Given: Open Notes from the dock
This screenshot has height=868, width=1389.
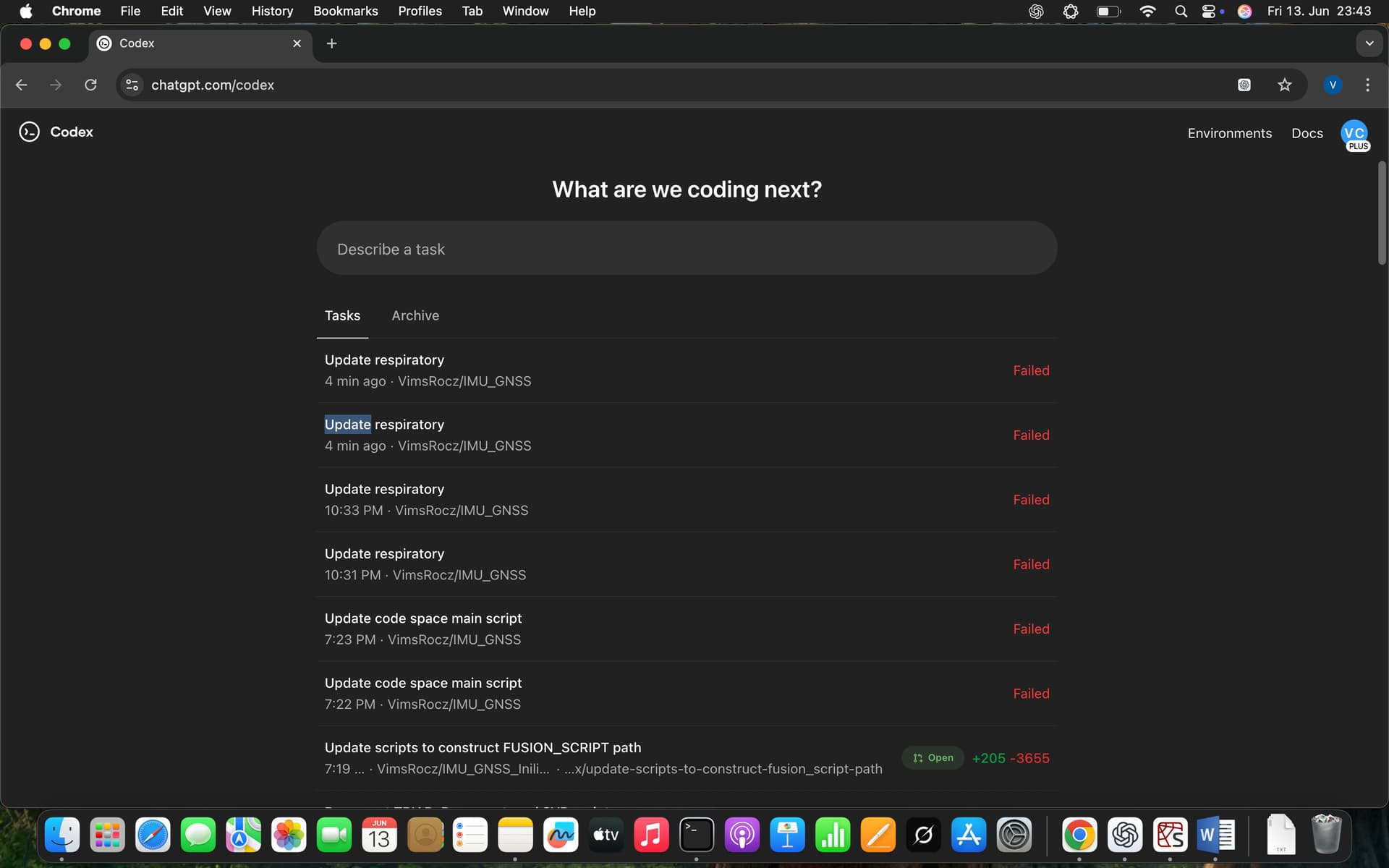Looking at the screenshot, I should tap(515, 835).
